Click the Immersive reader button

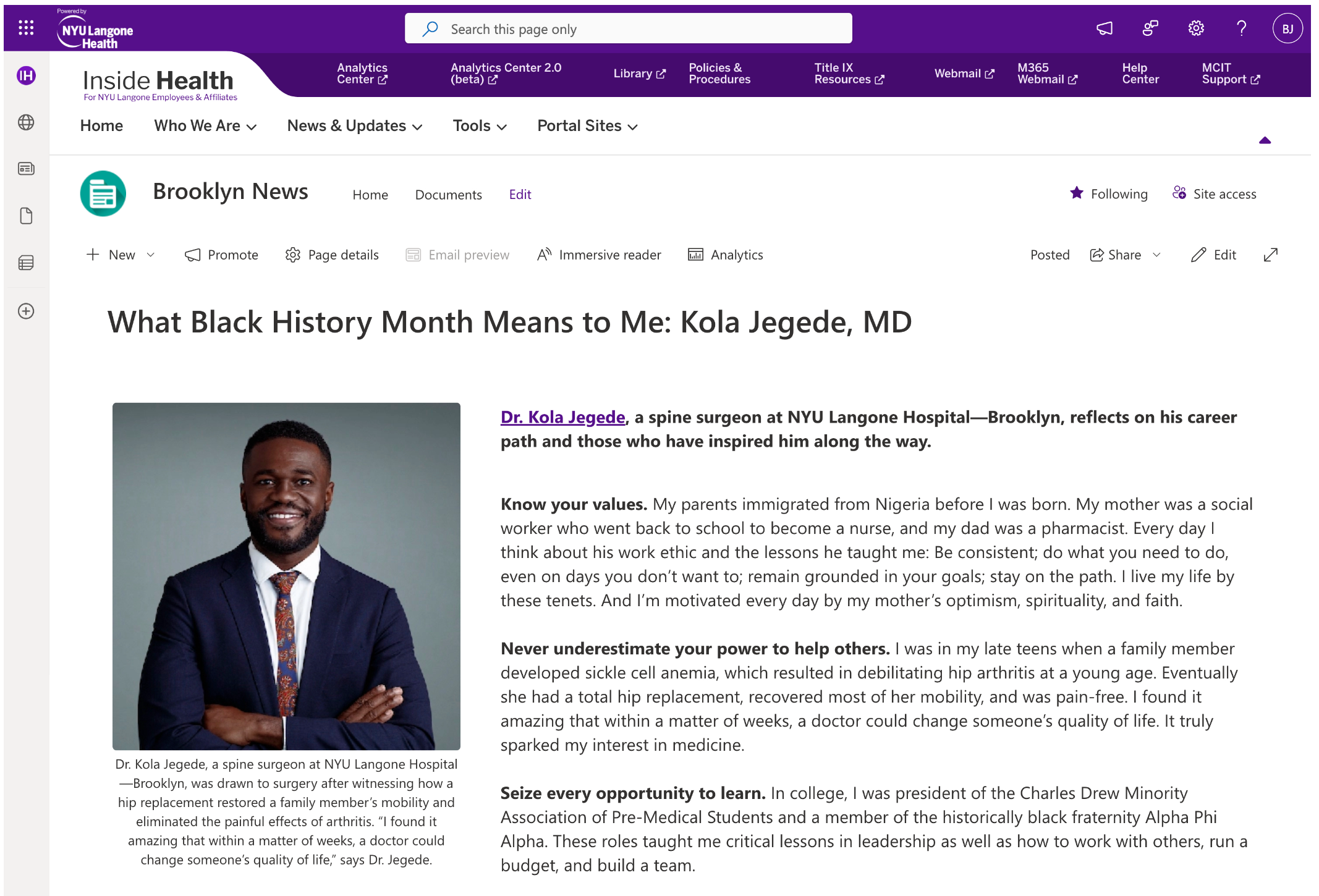pos(599,255)
